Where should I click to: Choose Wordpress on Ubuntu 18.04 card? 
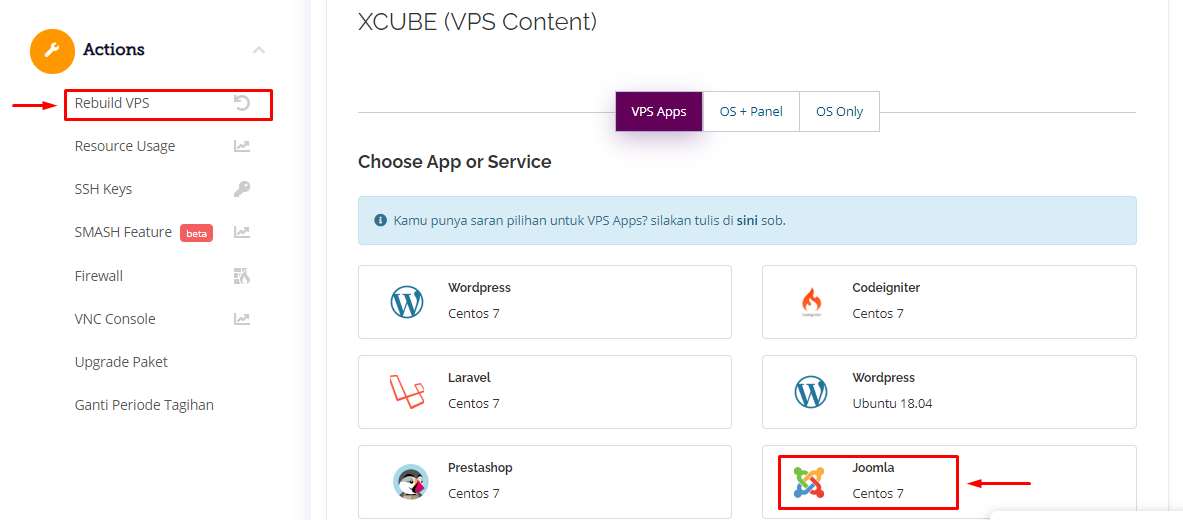[949, 392]
